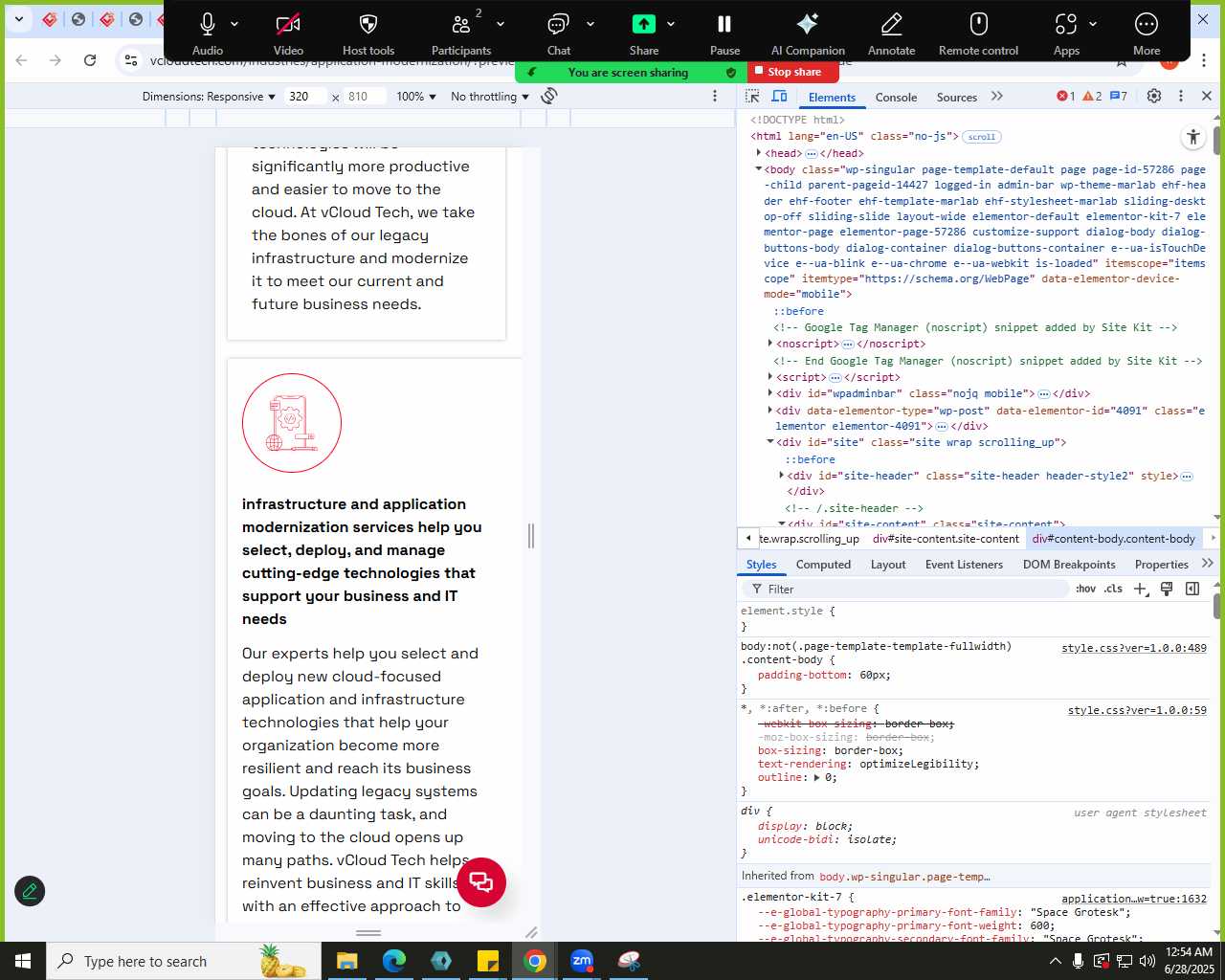Screen dimensions: 1225x980
Task: Expand Apps options arrow
Action: 1093,24
